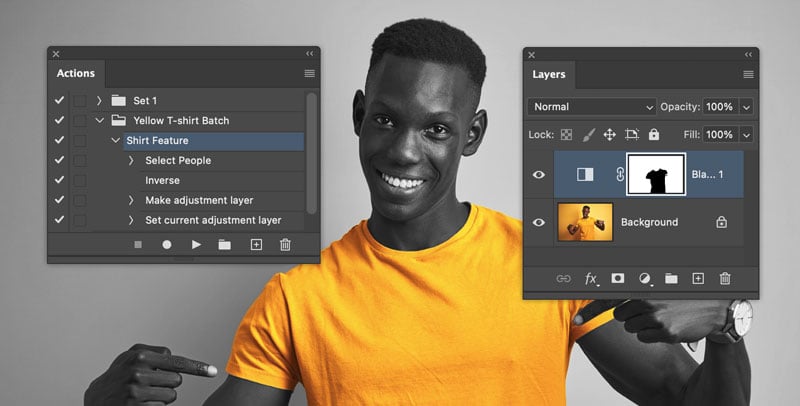Create new fill or adjustment layer icon

645,279
